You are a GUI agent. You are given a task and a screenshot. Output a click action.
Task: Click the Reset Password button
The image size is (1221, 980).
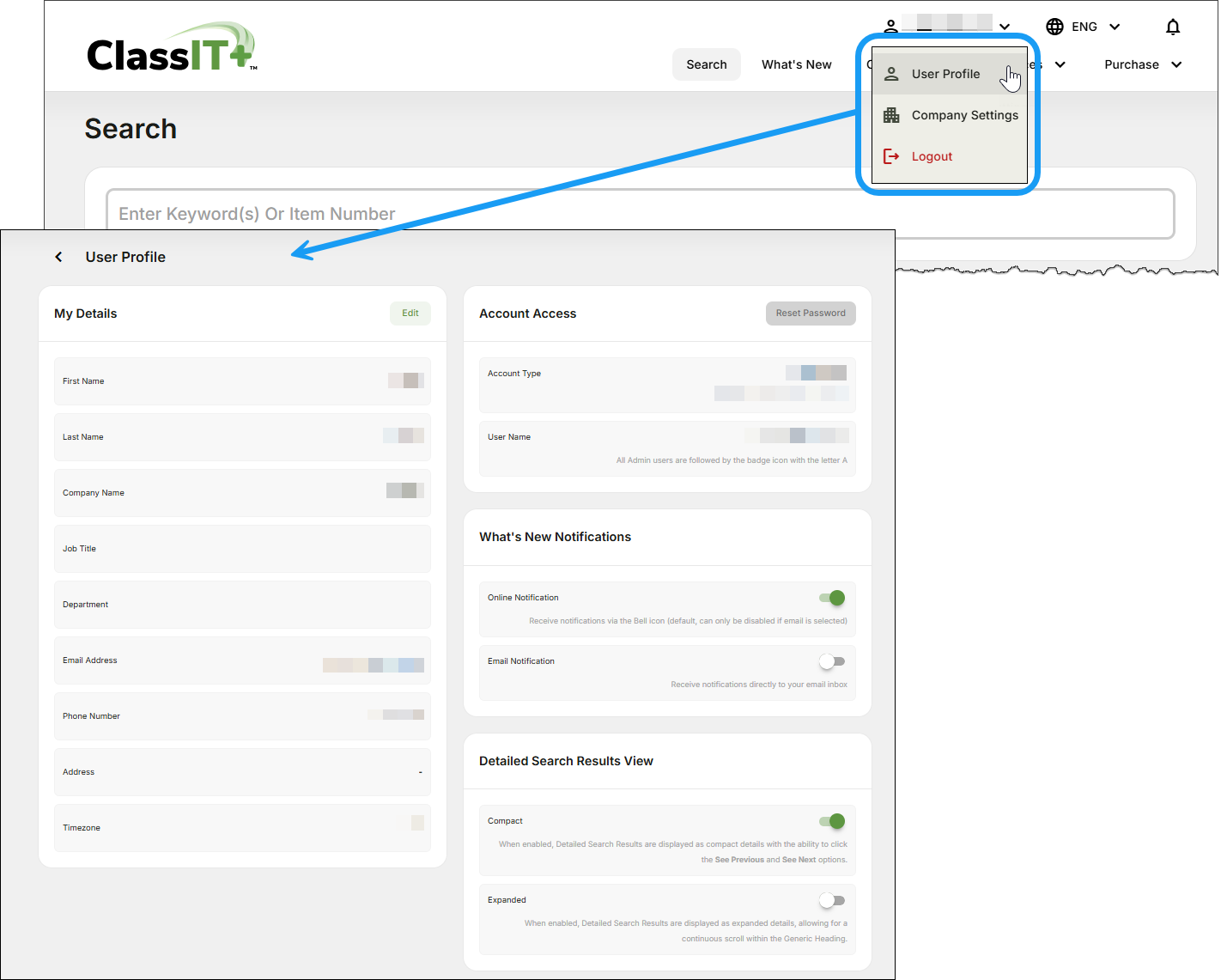810,313
